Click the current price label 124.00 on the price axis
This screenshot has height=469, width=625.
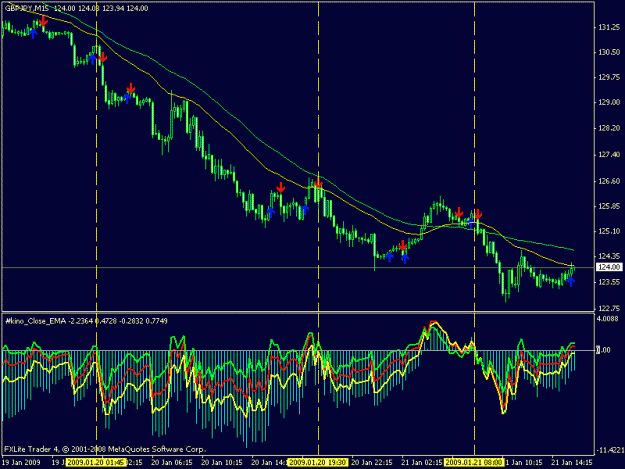click(609, 267)
